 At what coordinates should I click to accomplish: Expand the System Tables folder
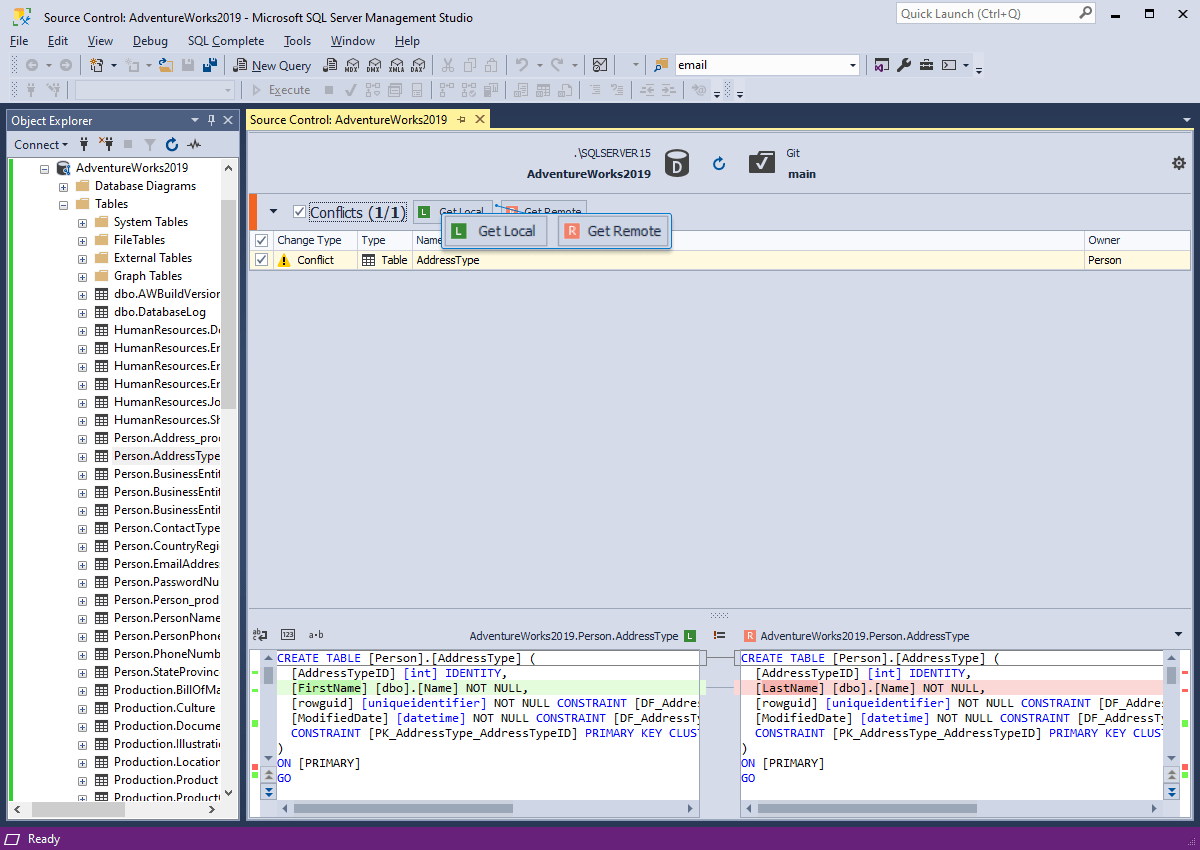pos(83,222)
